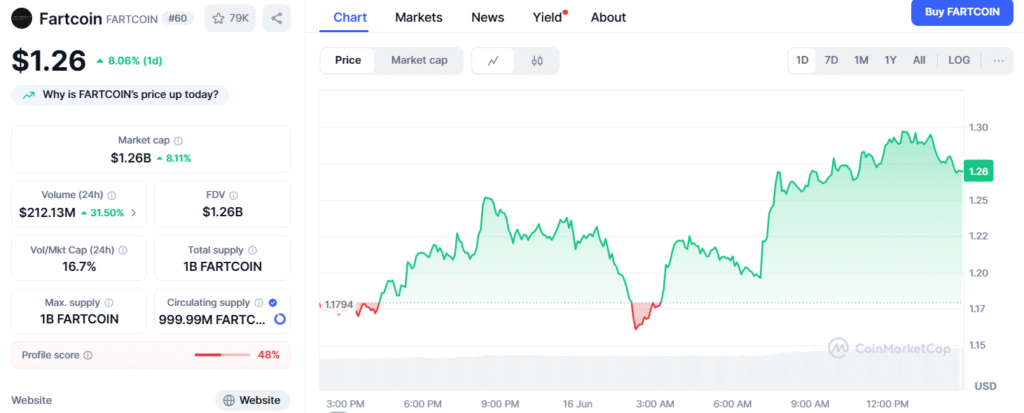Click the circulating supply progress ring
Screen dimensions: 1024x413
(280, 320)
